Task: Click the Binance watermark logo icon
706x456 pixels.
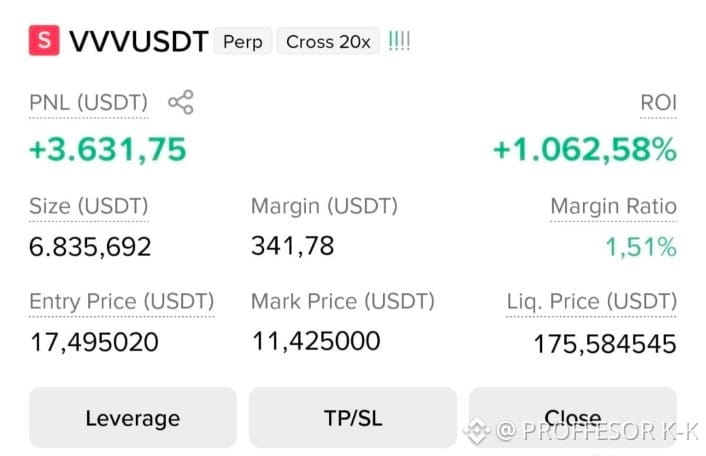Action: click(477, 430)
